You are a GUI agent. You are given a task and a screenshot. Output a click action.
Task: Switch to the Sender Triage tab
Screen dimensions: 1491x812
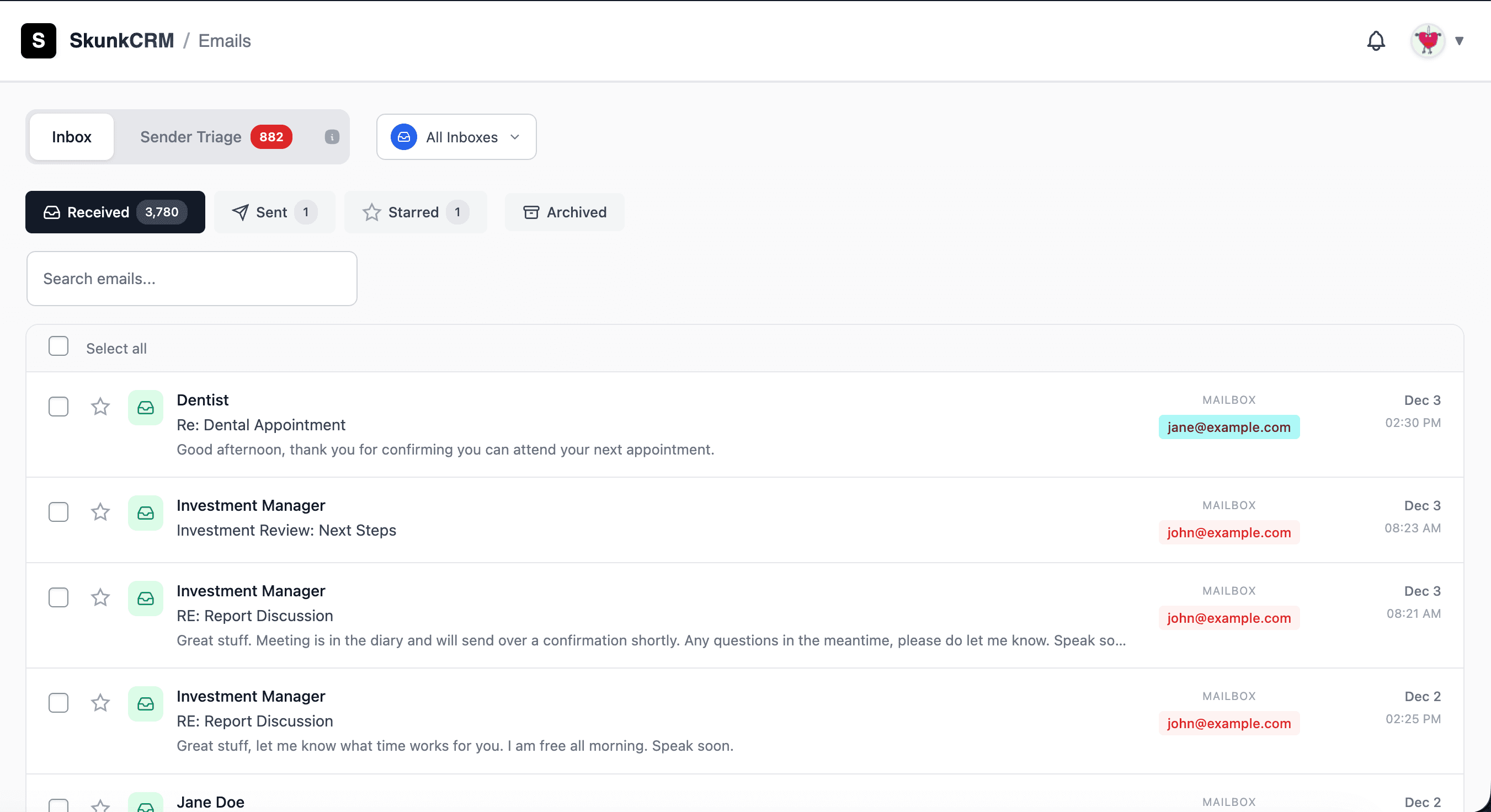[191, 137]
